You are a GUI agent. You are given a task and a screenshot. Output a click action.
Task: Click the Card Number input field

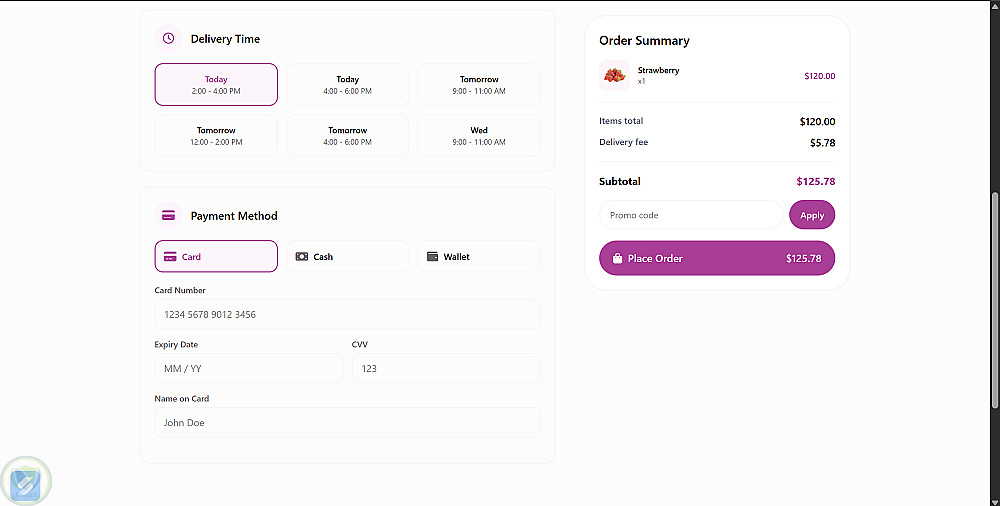pyautogui.click(x=347, y=315)
